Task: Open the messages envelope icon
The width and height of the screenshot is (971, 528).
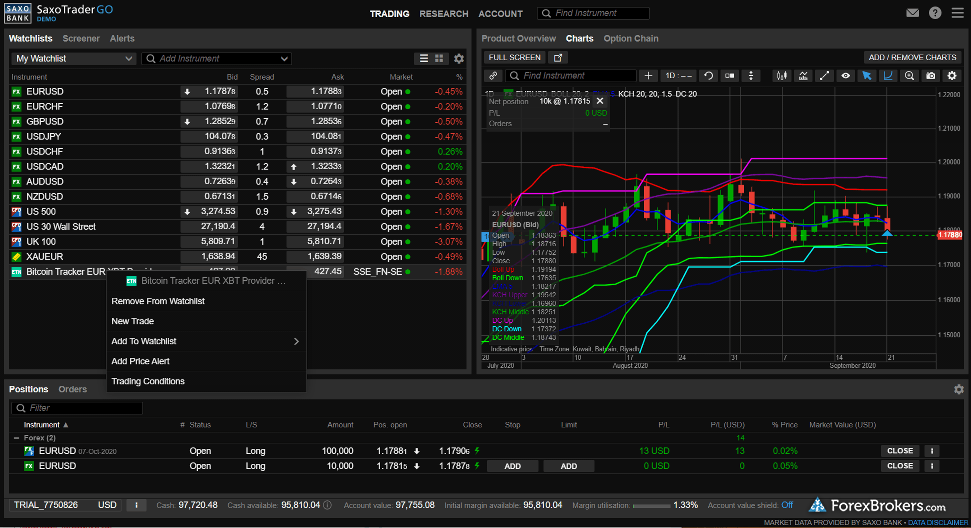Action: click(x=912, y=13)
